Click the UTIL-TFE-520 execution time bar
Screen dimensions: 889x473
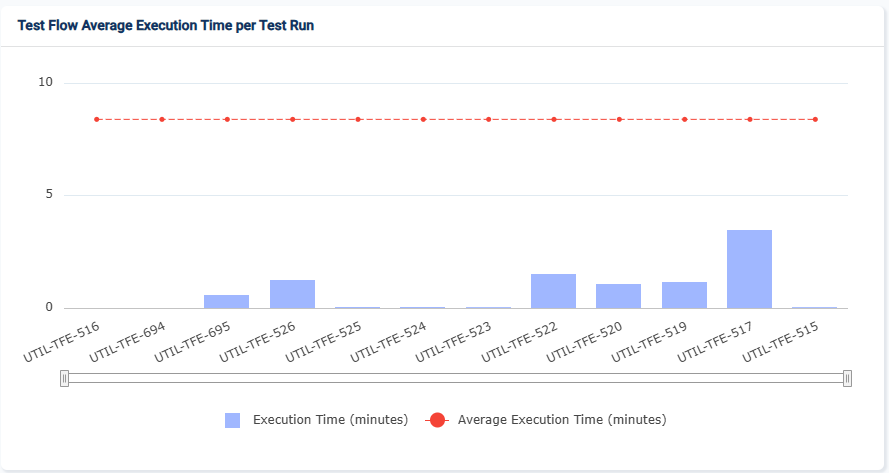pos(618,296)
